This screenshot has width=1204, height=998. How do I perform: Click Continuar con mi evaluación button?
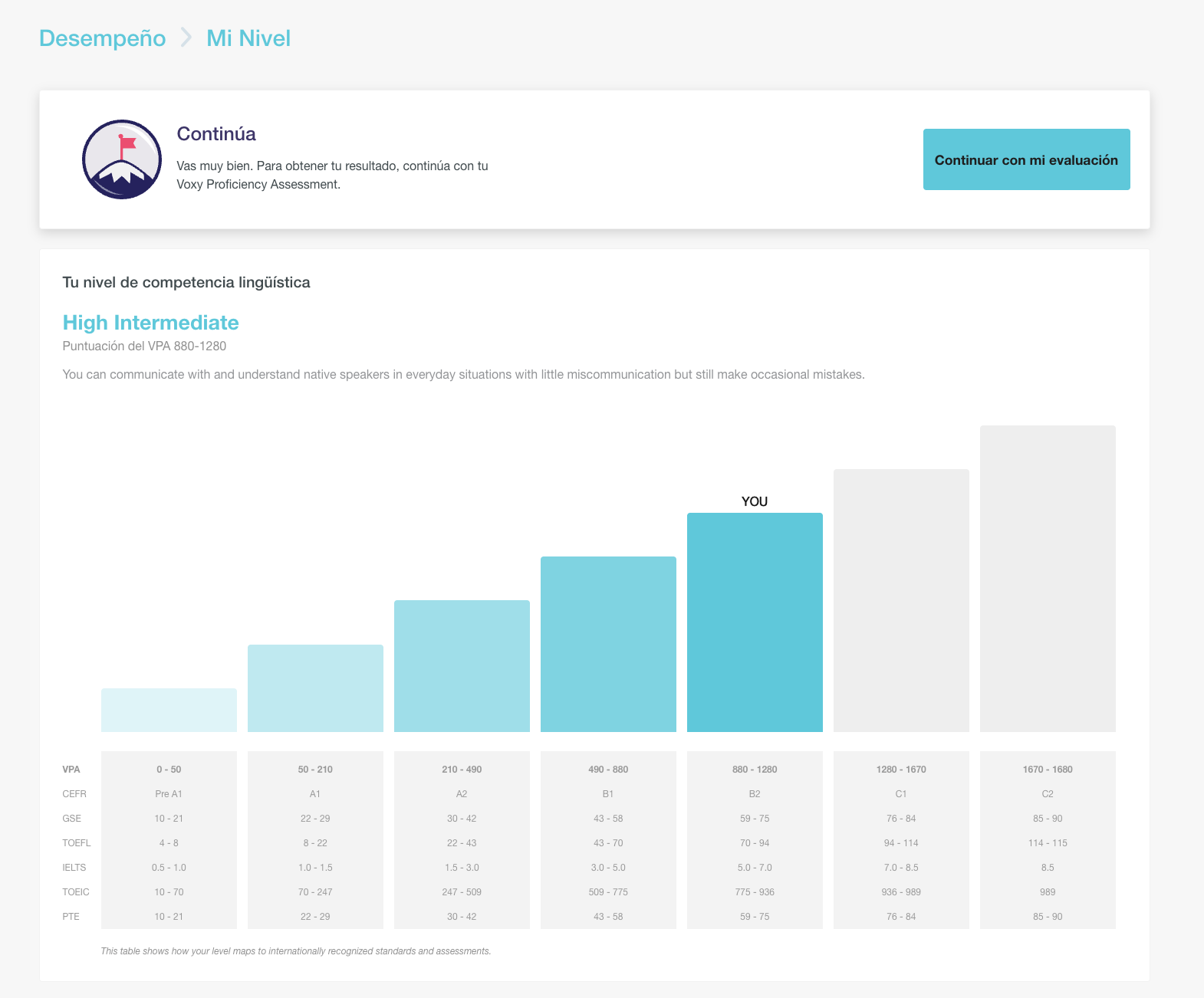[1026, 159]
